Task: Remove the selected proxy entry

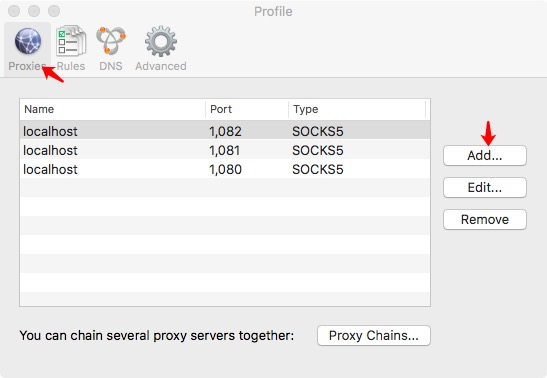Action: tap(485, 219)
